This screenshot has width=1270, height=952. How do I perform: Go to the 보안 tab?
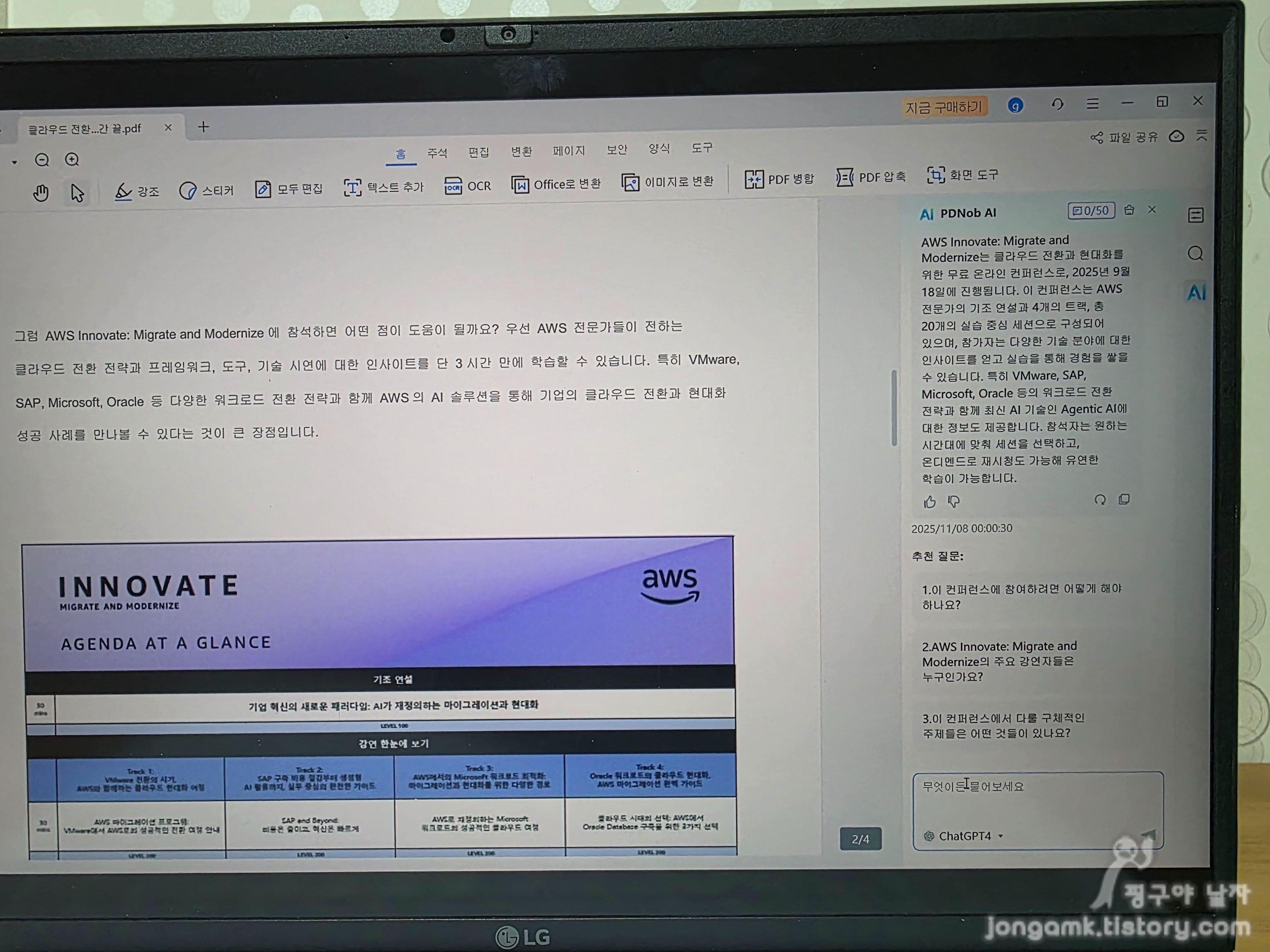pyautogui.click(x=617, y=149)
